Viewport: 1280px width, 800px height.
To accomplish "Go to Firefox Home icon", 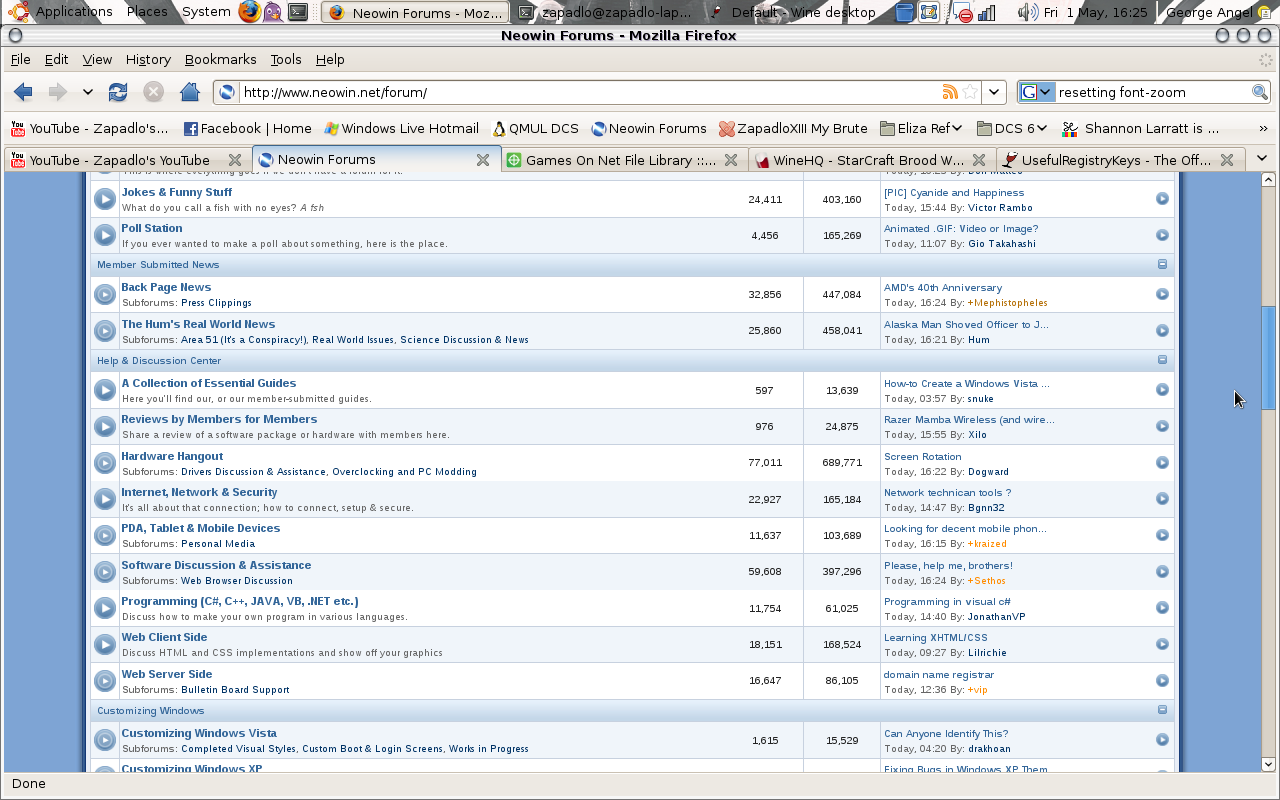I will click(189, 92).
